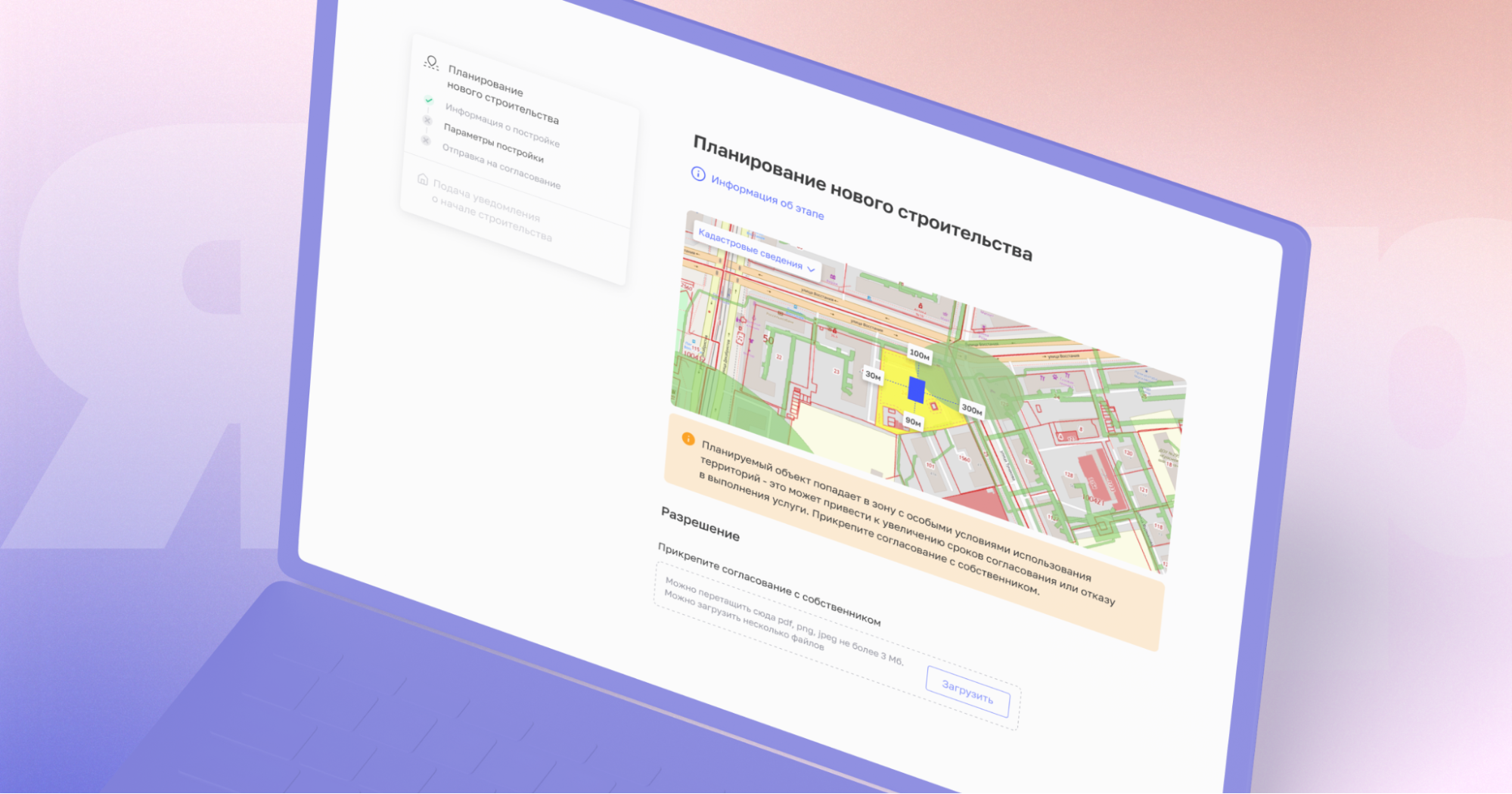Select the blue building marker on the map
The width and height of the screenshot is (1512, 794).
tap(916, 390)
